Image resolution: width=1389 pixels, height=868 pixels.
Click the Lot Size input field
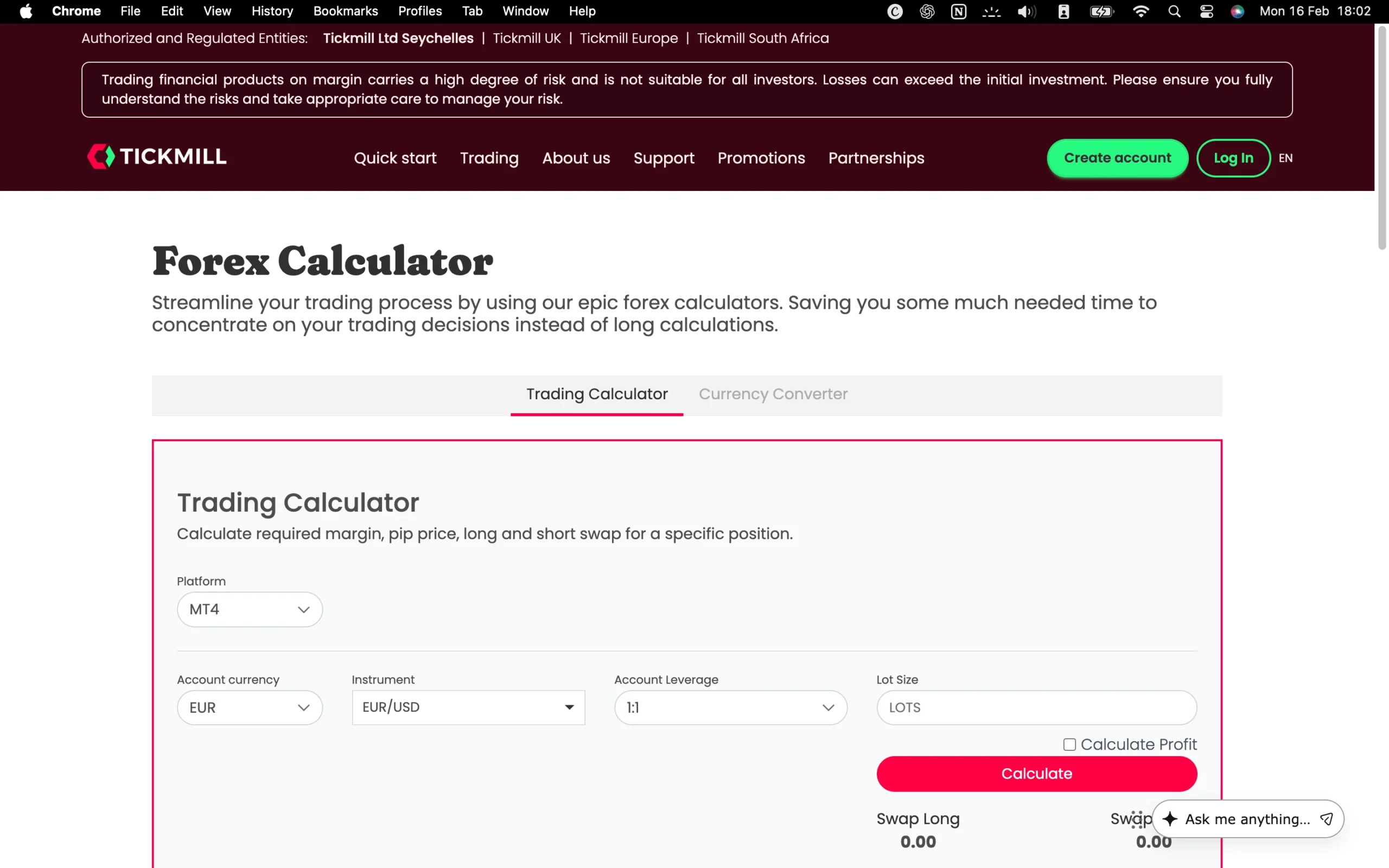pos(1036,707)
